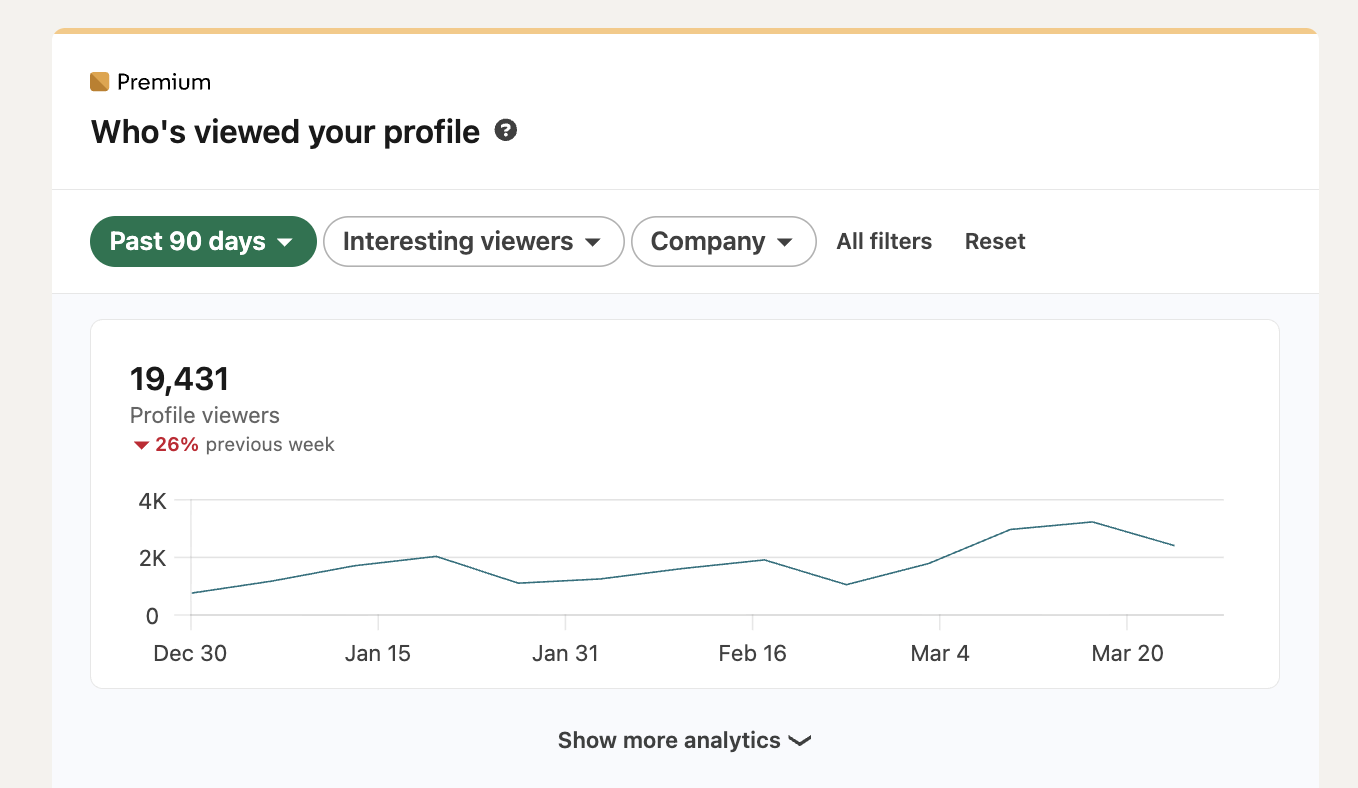Reset all applied filters
The width and height of the screenshot is (1358, 788).
[x=994, y=241]
